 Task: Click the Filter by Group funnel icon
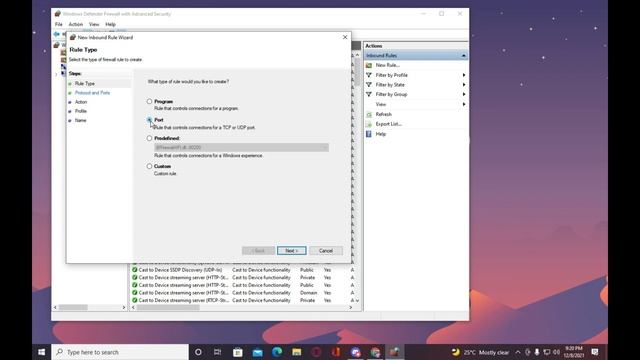(x=369, y=94)
